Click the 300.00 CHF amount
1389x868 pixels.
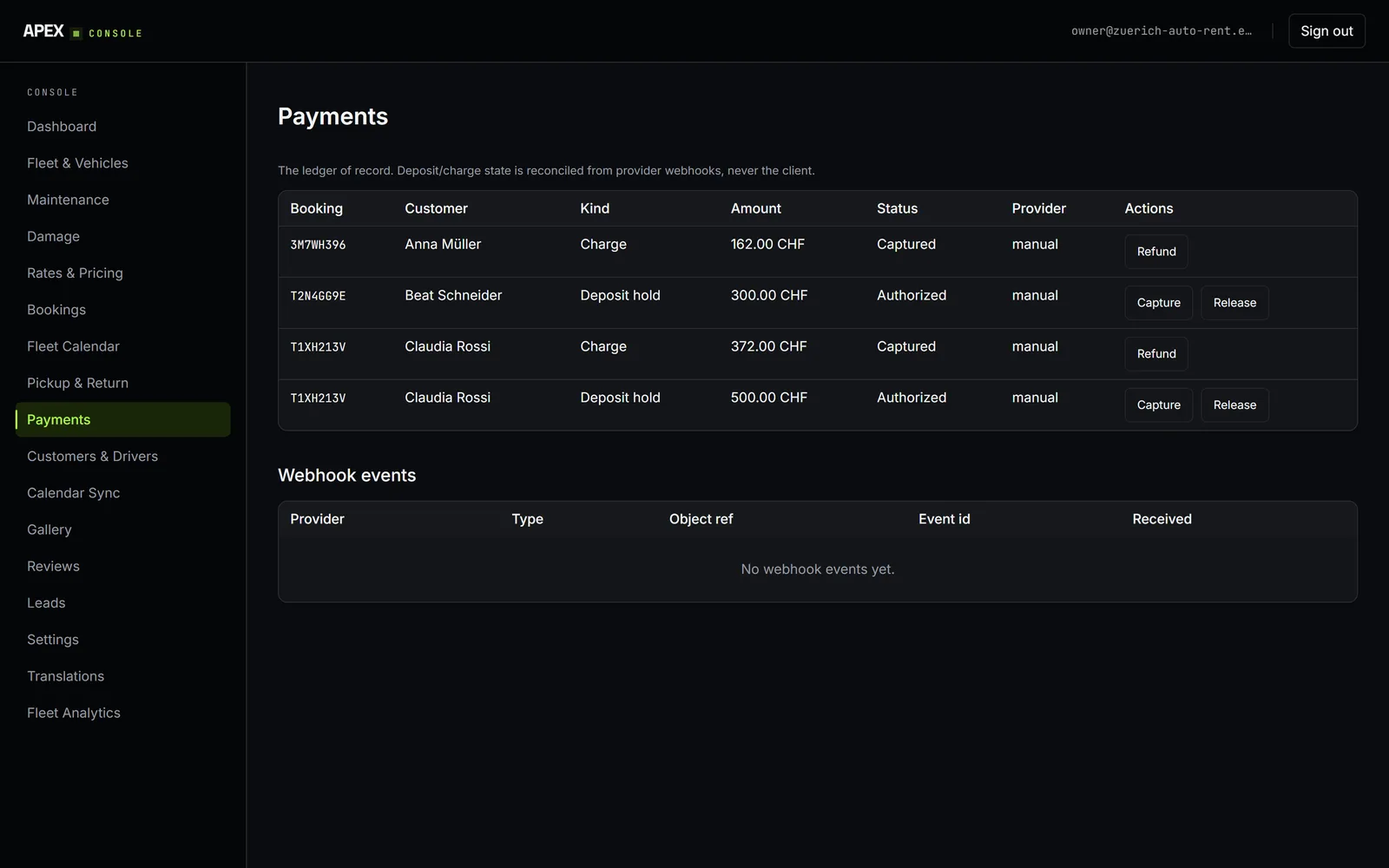click(x=769, y=296)
